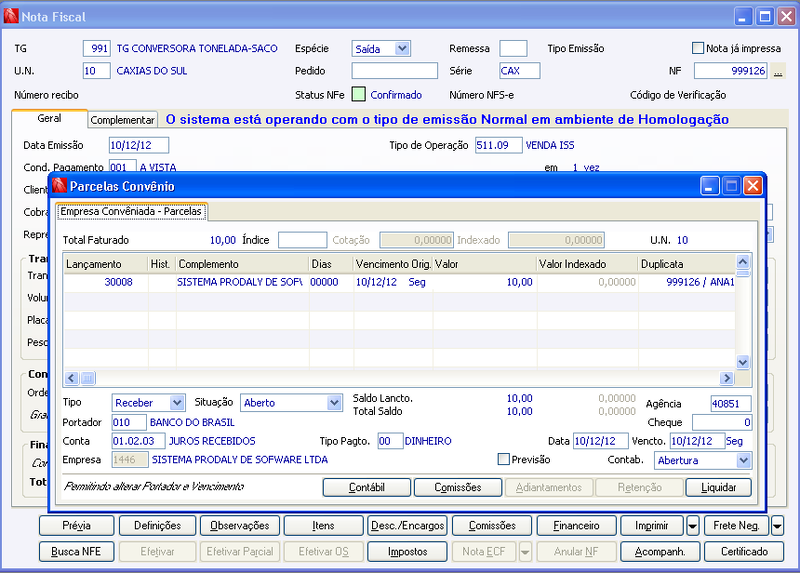Click the Contábil button

366,487
